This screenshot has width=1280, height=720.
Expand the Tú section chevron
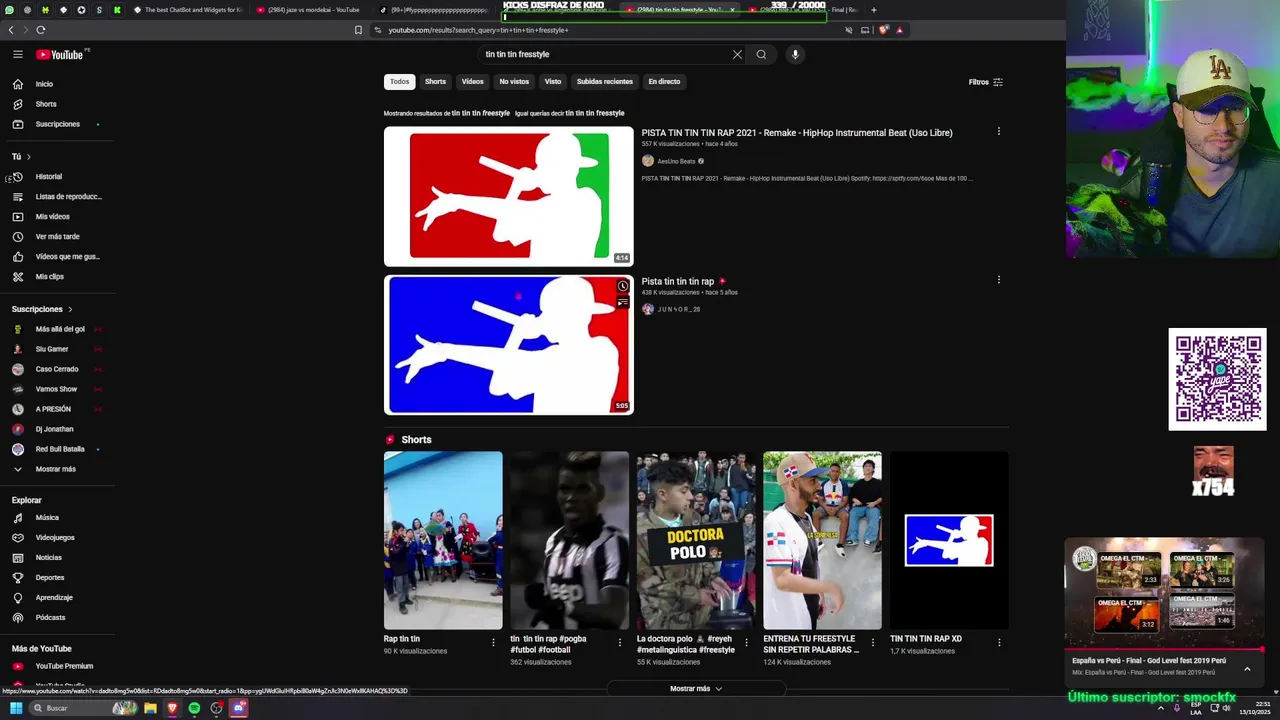(x=28, y=157)
